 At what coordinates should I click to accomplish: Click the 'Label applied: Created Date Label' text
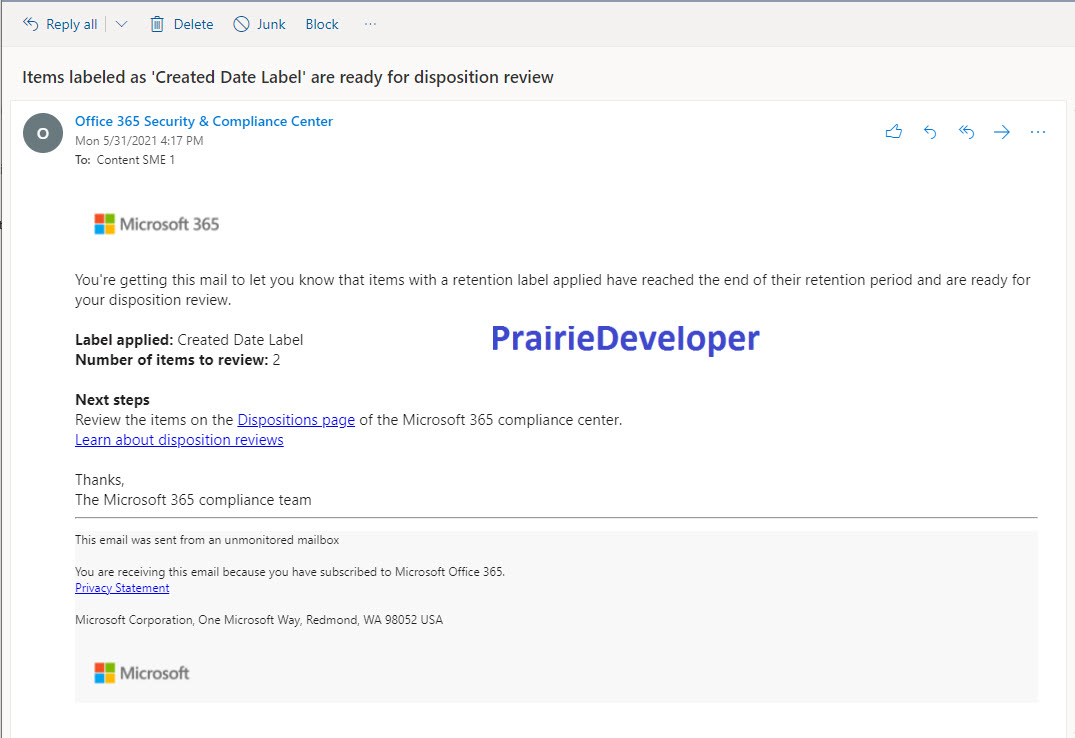coord(189,340)
